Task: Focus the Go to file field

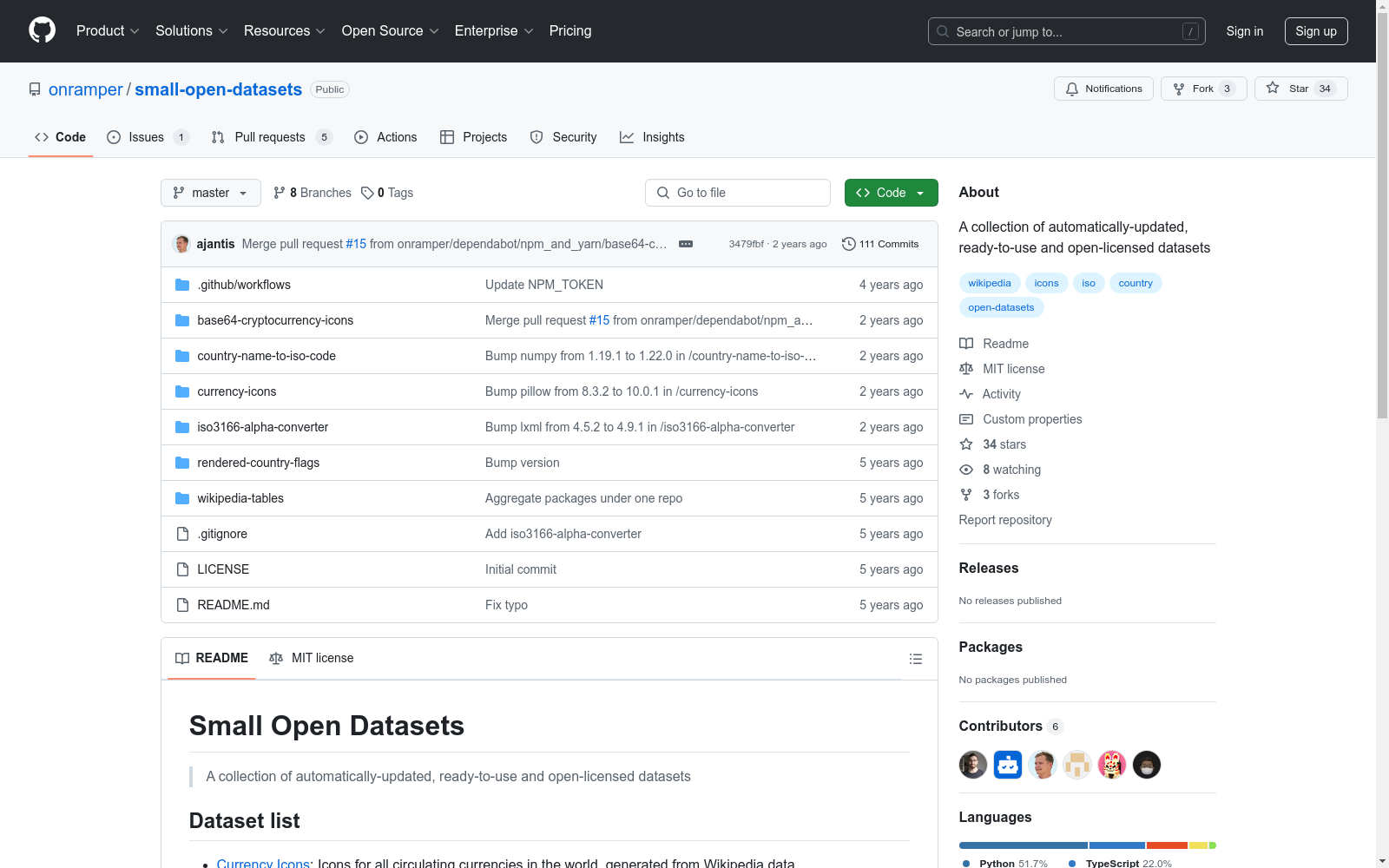Action: [738, 193]
